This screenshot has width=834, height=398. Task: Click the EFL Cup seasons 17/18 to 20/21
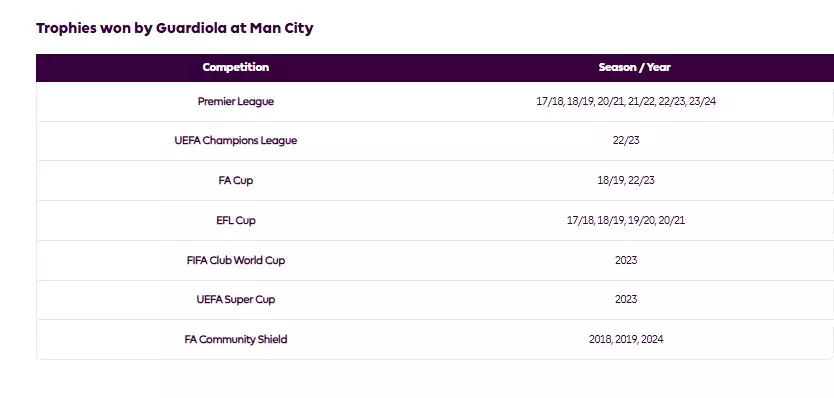[x=626, y=220]
